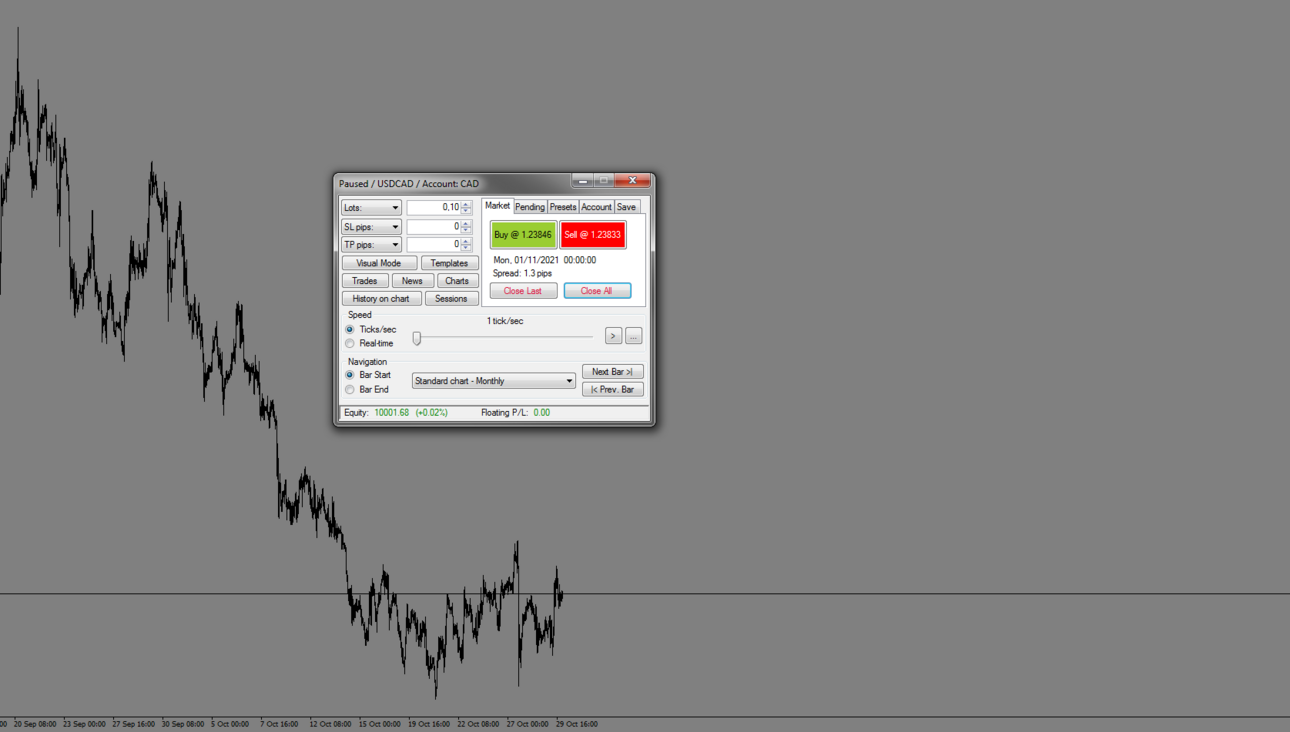Click the 5 Oct 00:00 chart time label
This screenshot has height=732, width=1290.
pos(230,724)
